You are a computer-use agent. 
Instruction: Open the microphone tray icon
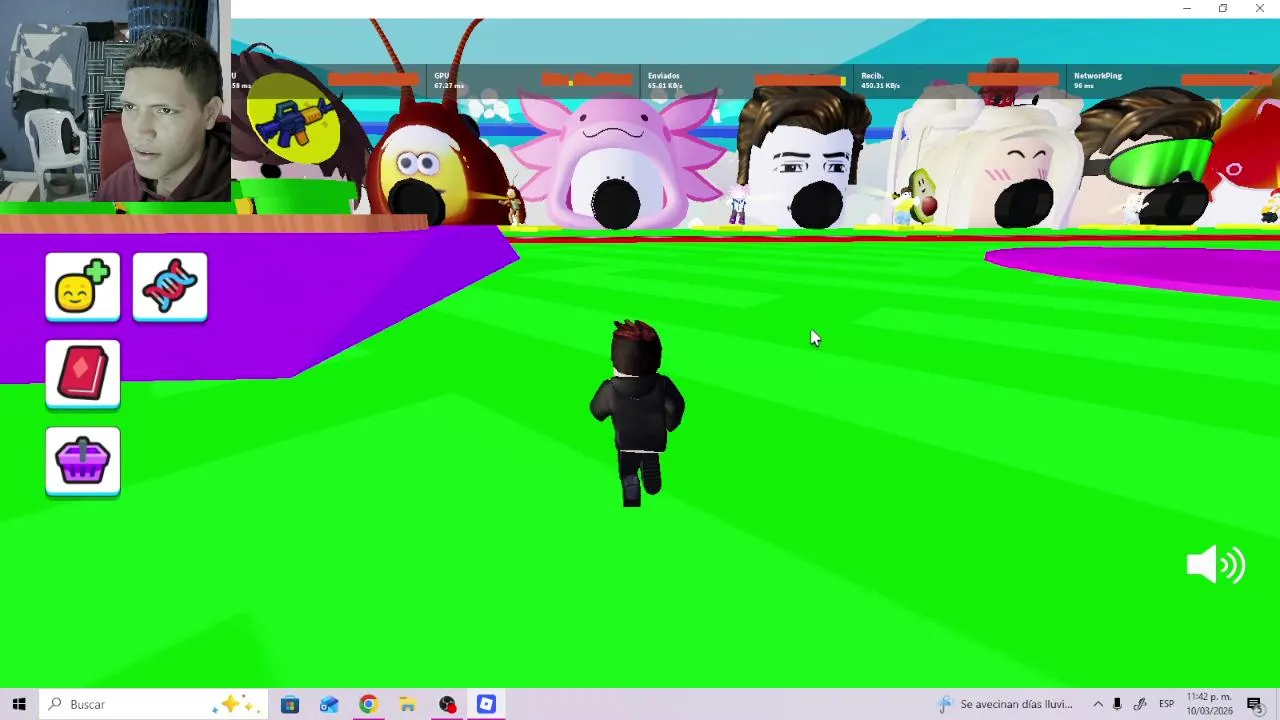tap(1117, 704)
